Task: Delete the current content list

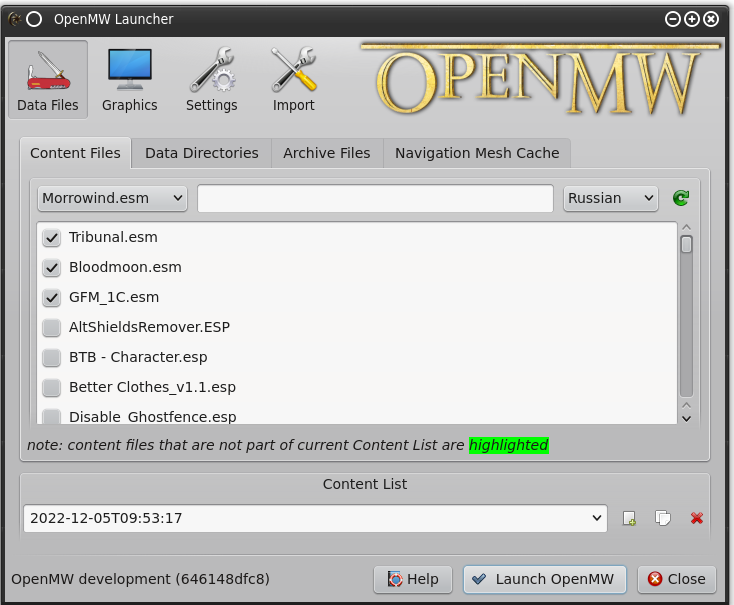Action: pyautogui.click(x=697, y=518)
